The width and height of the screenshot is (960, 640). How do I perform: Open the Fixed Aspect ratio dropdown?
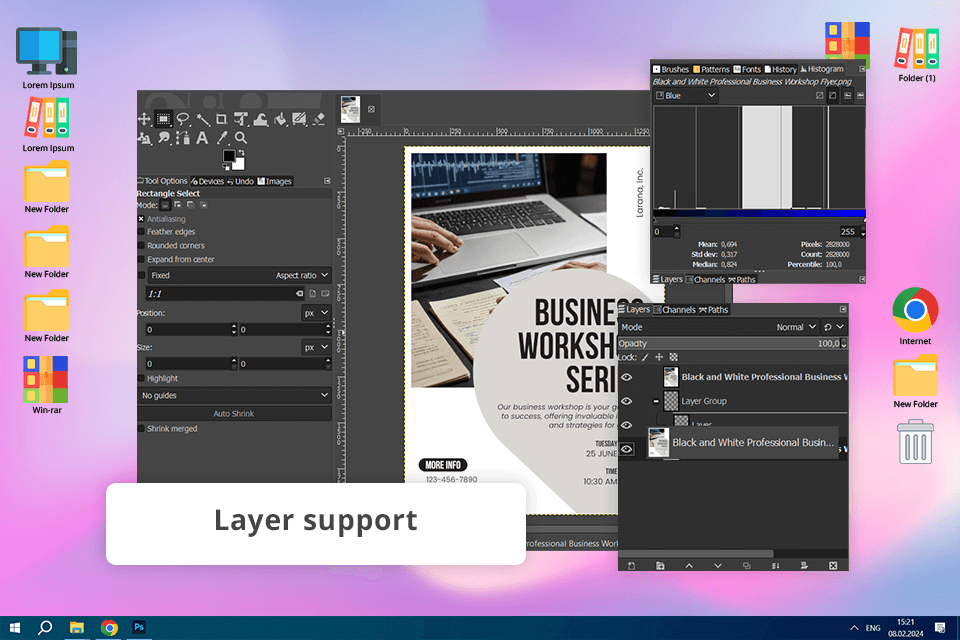[x=239, y=276]
